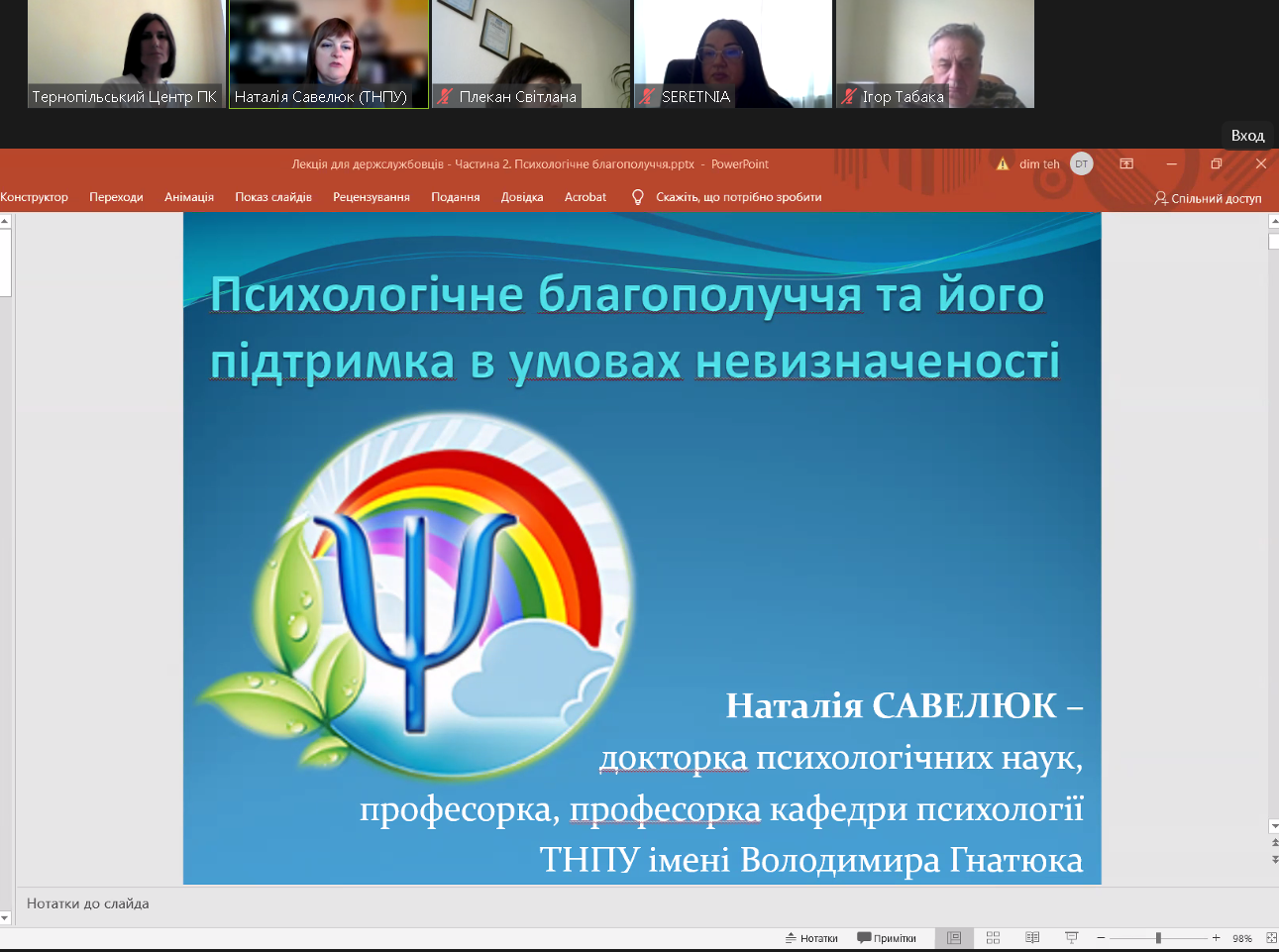Click the account warning triangle icon
1279x952 pixels.
tap(1003, 164)
